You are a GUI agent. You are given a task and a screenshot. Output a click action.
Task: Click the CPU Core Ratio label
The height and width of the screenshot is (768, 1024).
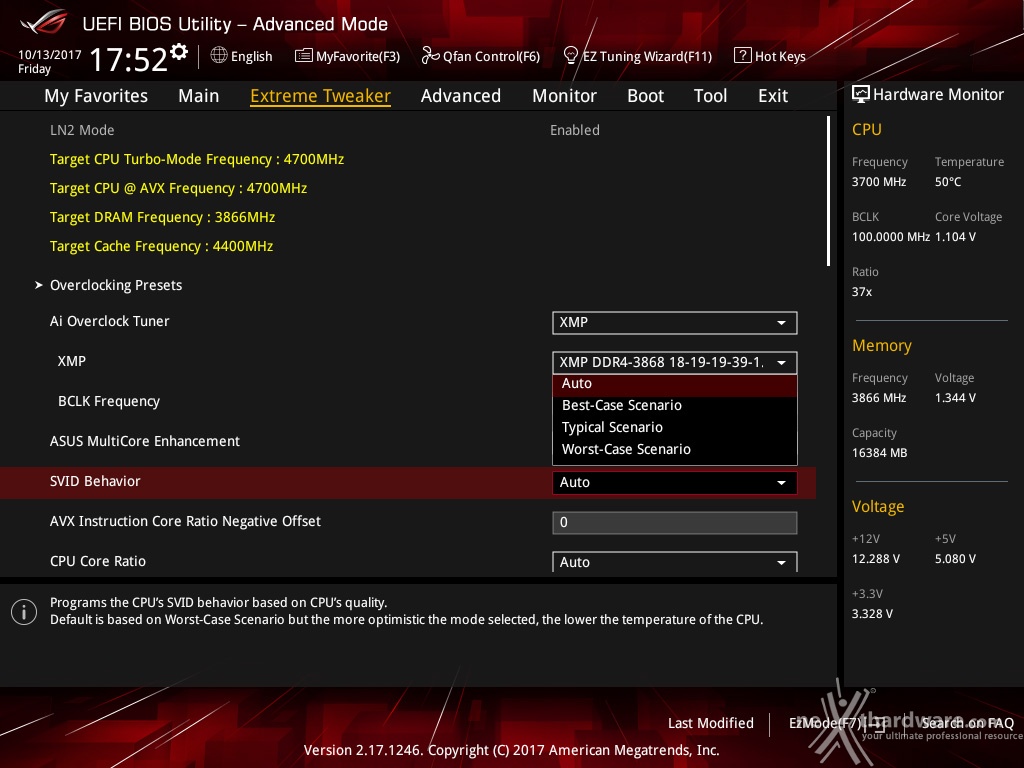click(x=98, y=561)
